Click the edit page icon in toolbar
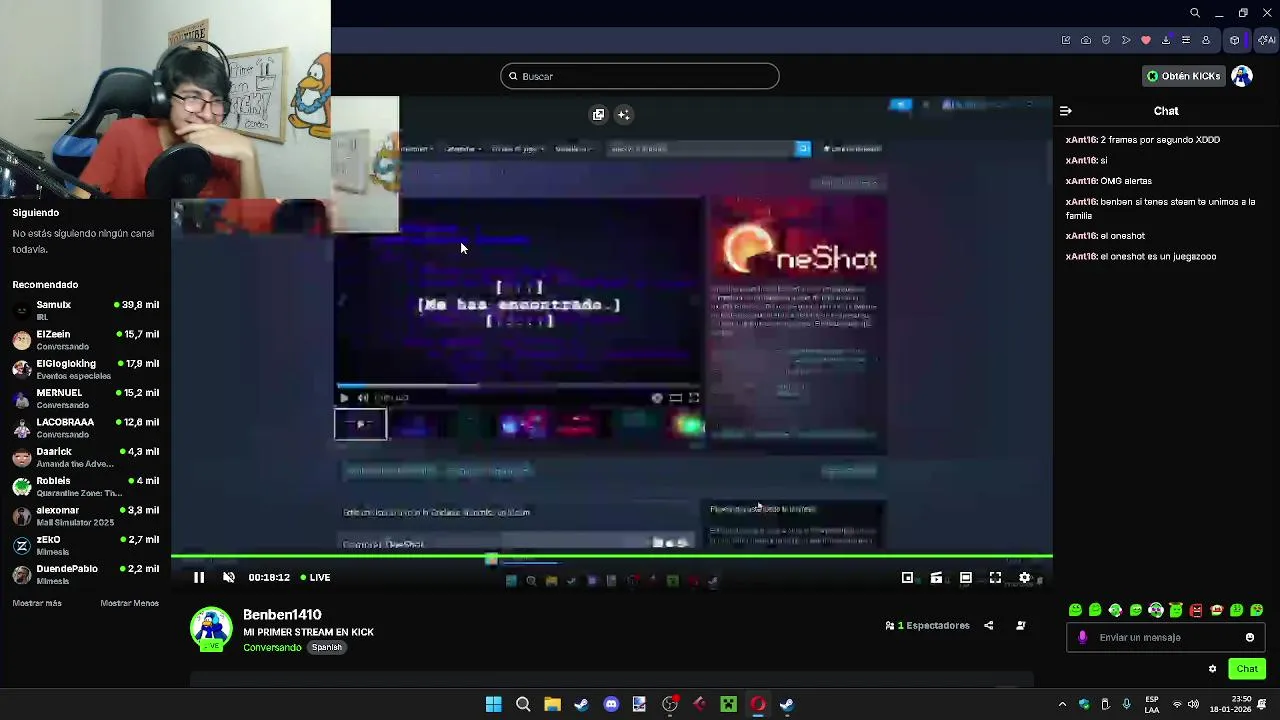This screenshot has height=720, width=1280. click(x=1066, y=40)
